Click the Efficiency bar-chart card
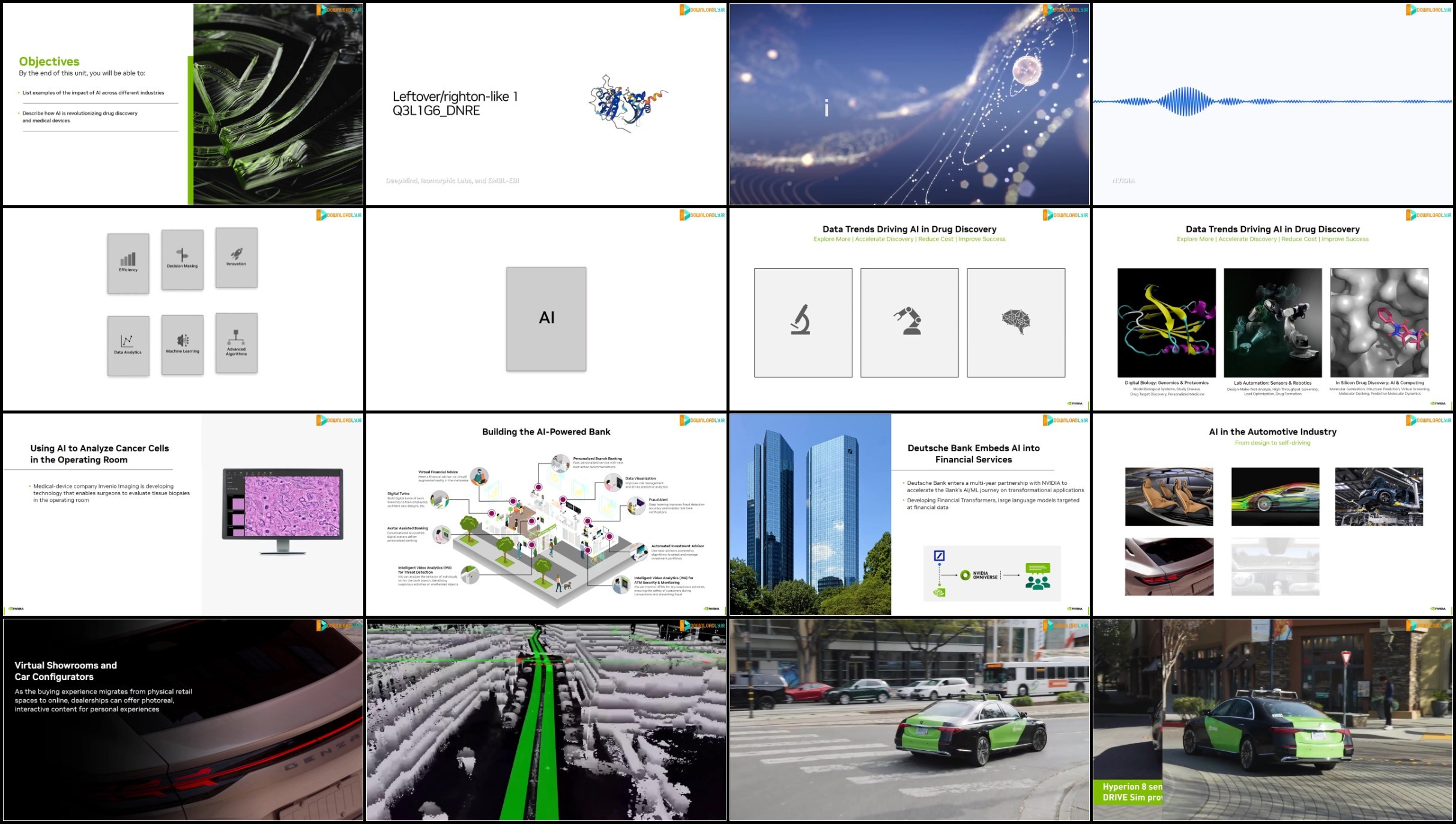 pyautogui.click(x=128, y=263)
